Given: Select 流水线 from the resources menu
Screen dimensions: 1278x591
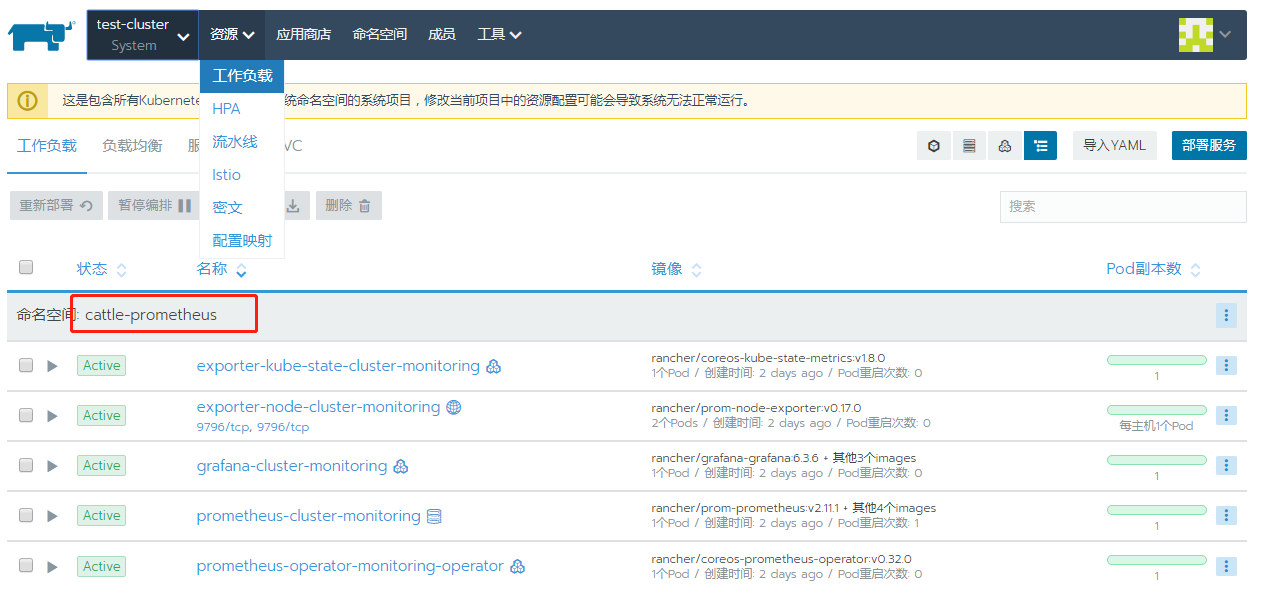Looking at the screenshot, I should tap(236, 141).
